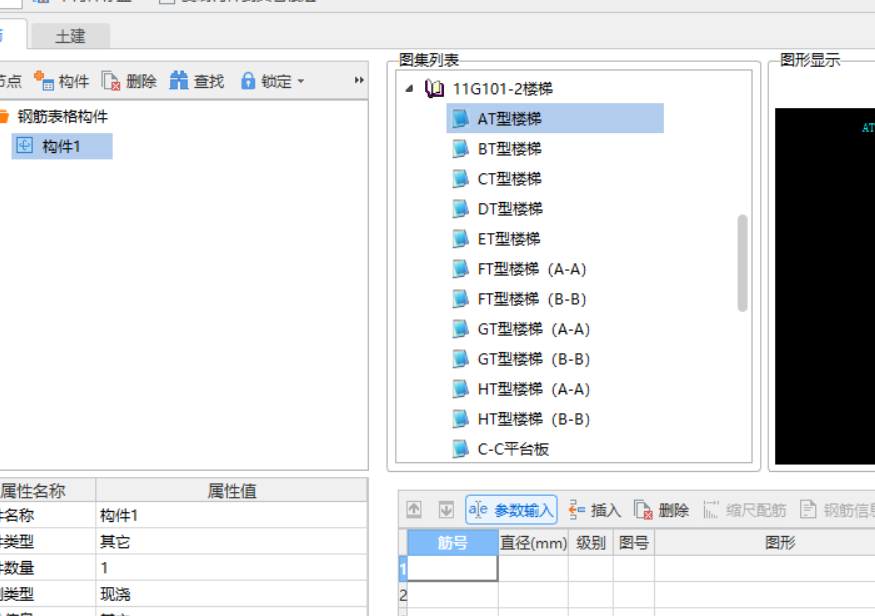
Task: Select HT型楼梯 (A-A) entry
Action: click(x=533, y=389)
